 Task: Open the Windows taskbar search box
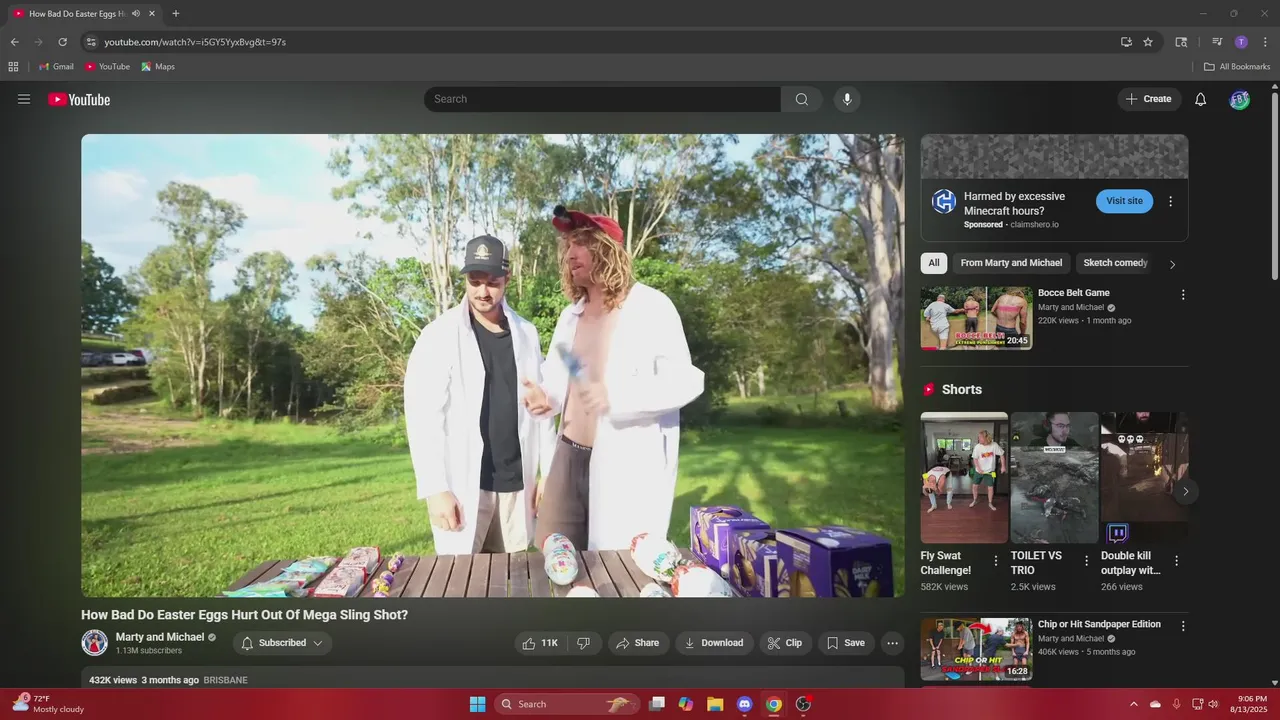point(567,704)
